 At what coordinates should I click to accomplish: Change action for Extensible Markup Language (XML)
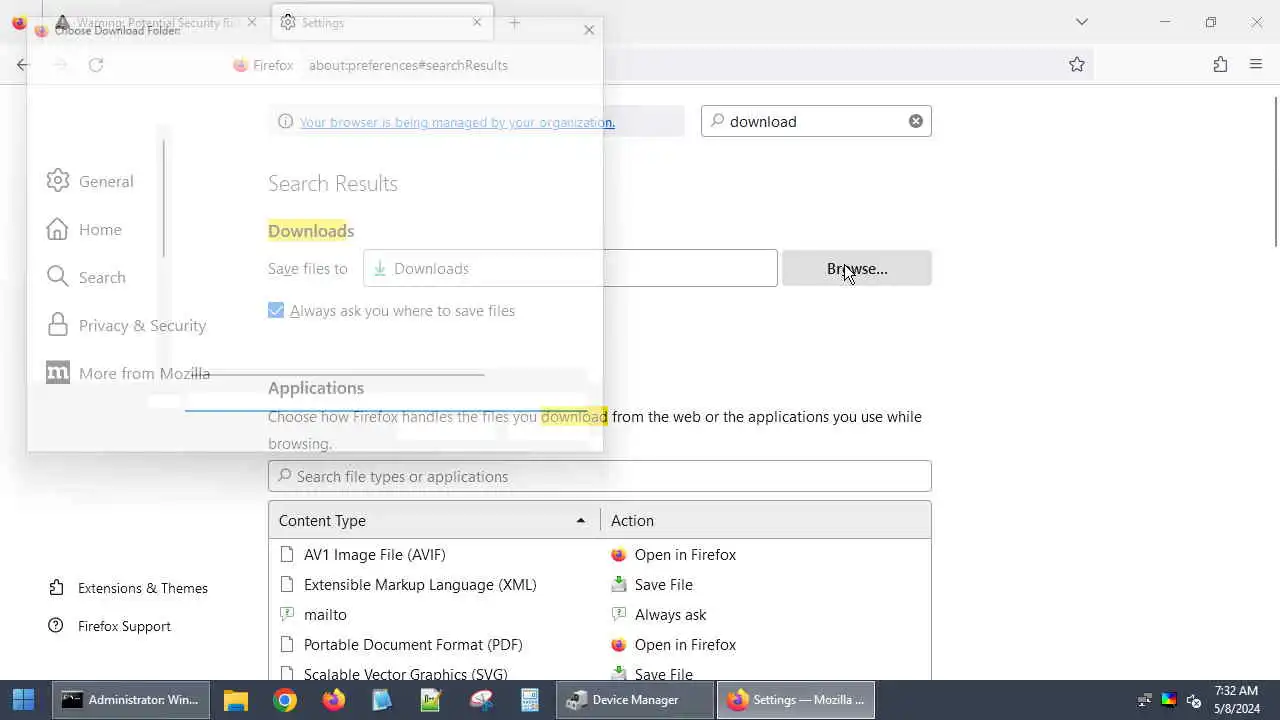pos(766,584)
